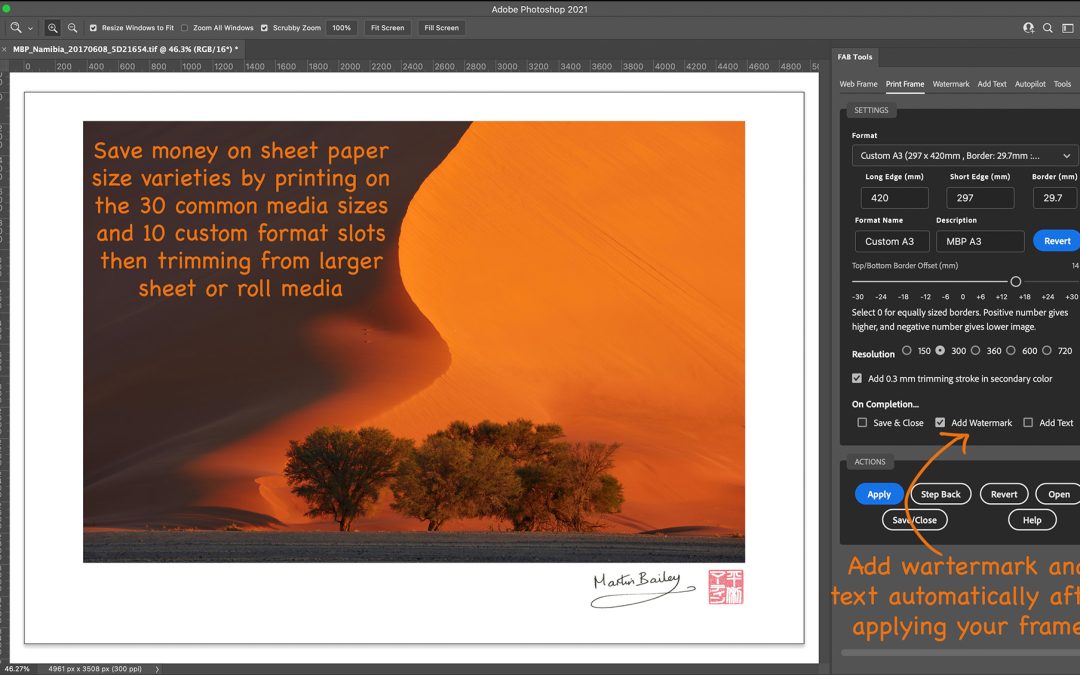Close the MBP_Namibia document tab
This screenshot has width=1080, height=675.
tap(6, 48)
